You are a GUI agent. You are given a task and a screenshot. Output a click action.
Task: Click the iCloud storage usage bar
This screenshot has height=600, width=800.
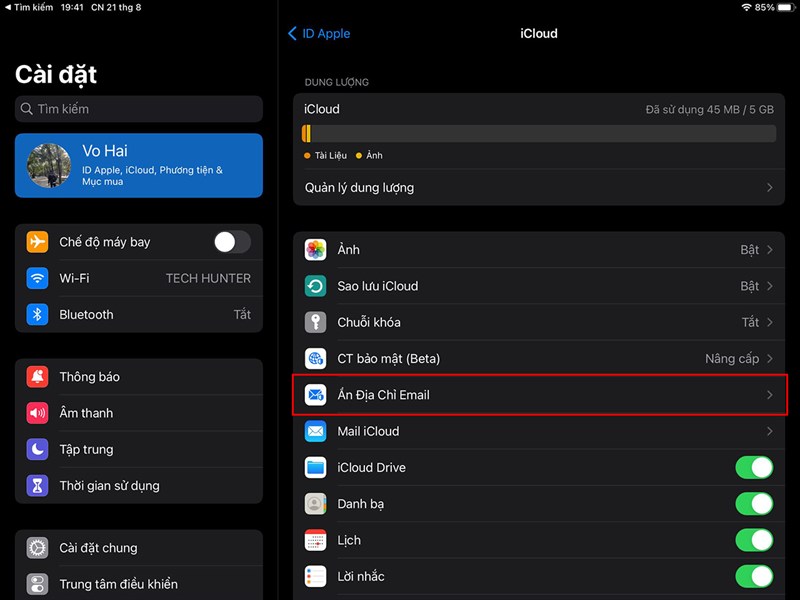point(538,132)
